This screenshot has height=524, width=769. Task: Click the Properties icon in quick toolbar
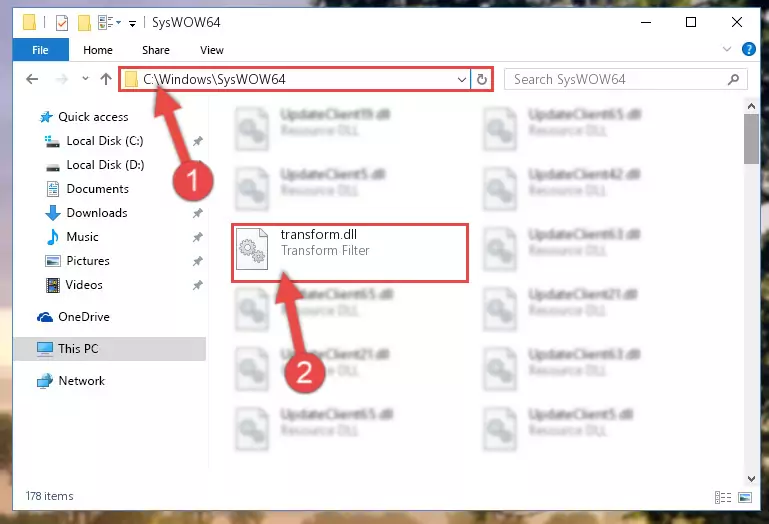(x=62, y=23)
